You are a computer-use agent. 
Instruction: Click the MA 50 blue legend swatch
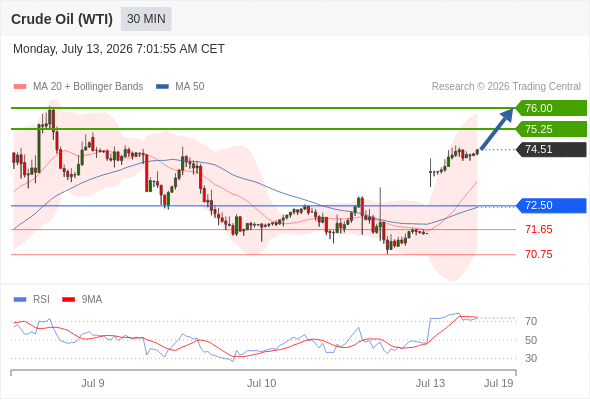(x=162, y=87)
